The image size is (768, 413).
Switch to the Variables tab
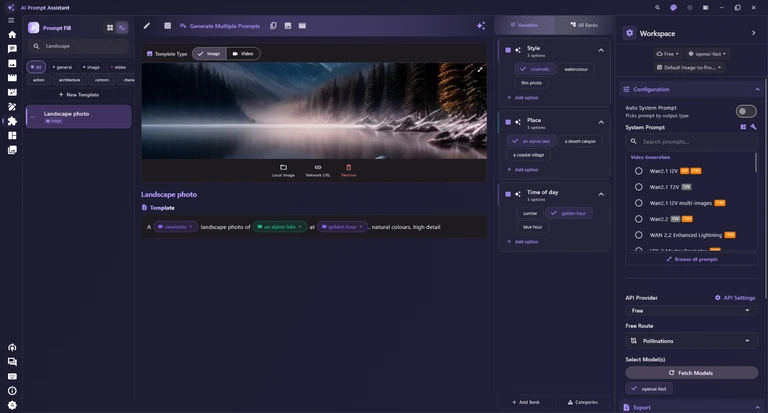pyautogui.click(x=524, y=25)
